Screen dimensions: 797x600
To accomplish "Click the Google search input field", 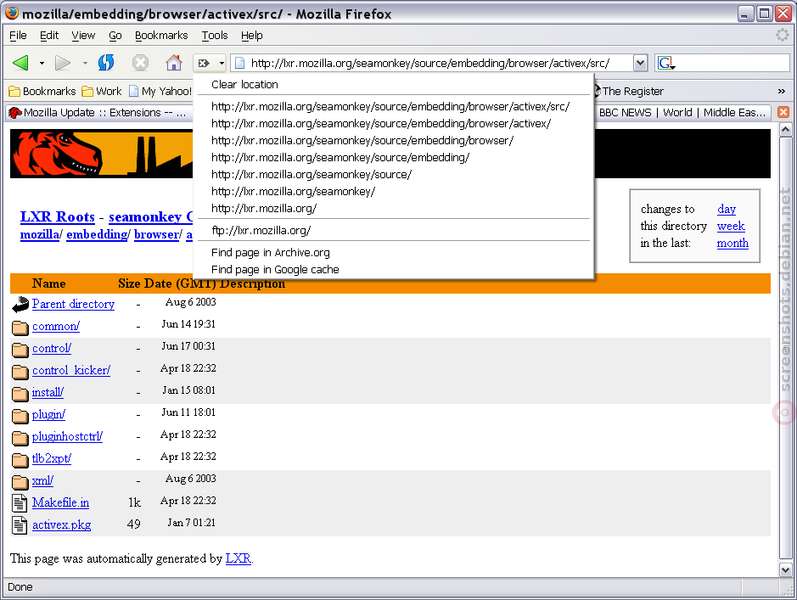I will tap(733, 63).
